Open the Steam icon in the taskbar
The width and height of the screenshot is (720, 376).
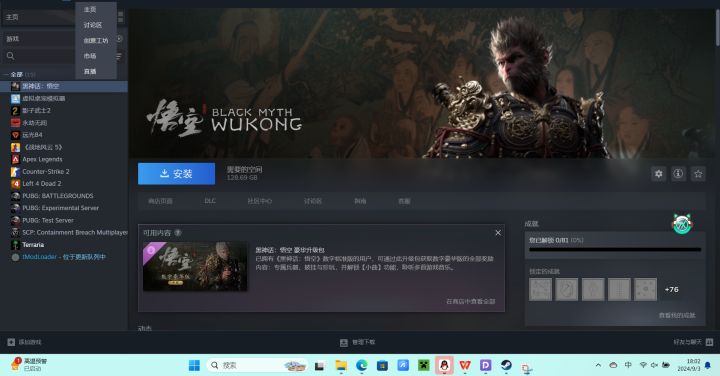pyautogui.click(x=506, y=365)
